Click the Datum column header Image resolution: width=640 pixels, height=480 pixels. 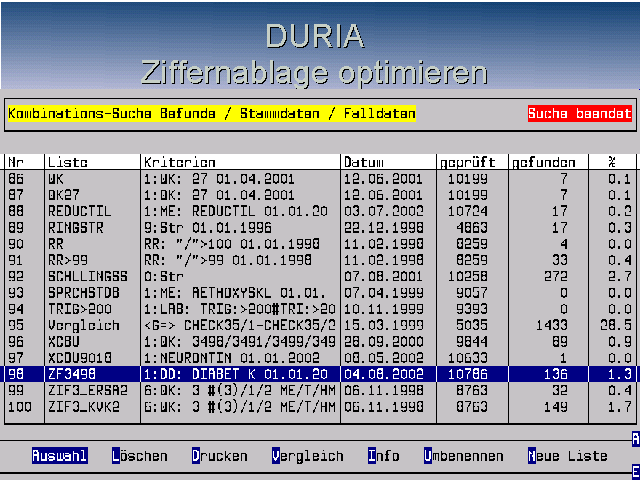click(364, 162)
